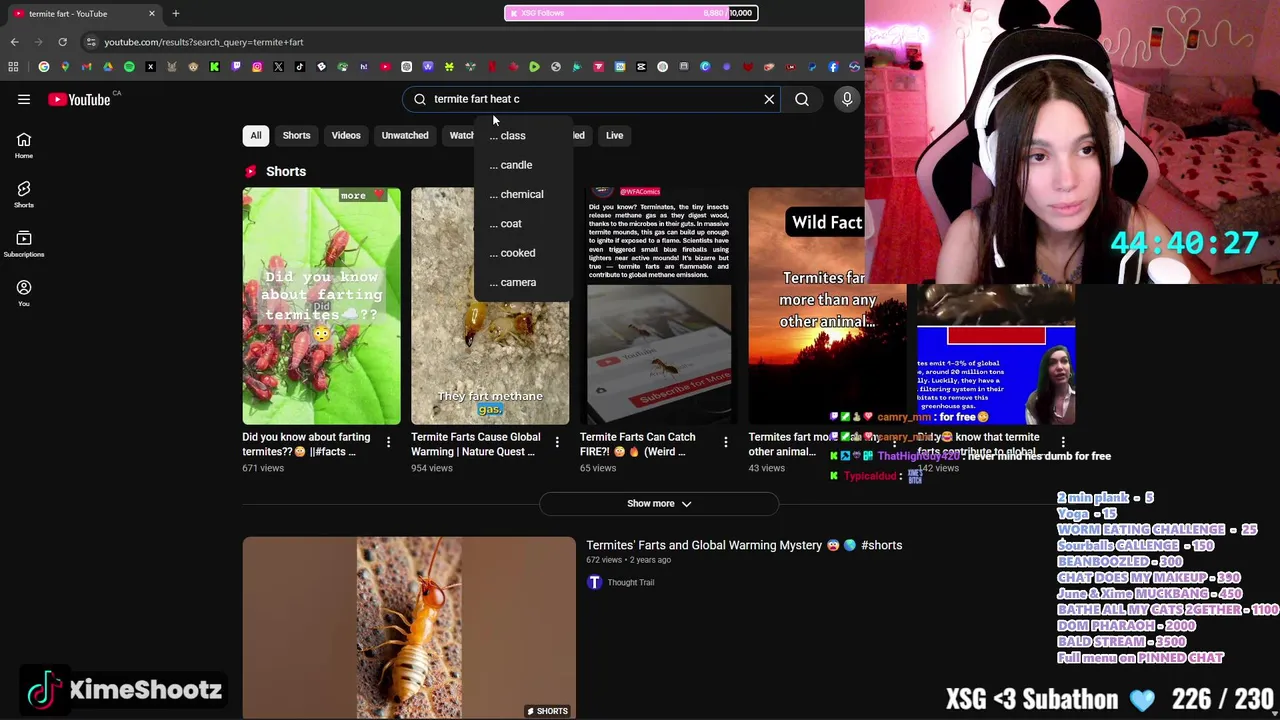Select the 'Live' filter chip
1280x720 pixels.
[614, 135]
